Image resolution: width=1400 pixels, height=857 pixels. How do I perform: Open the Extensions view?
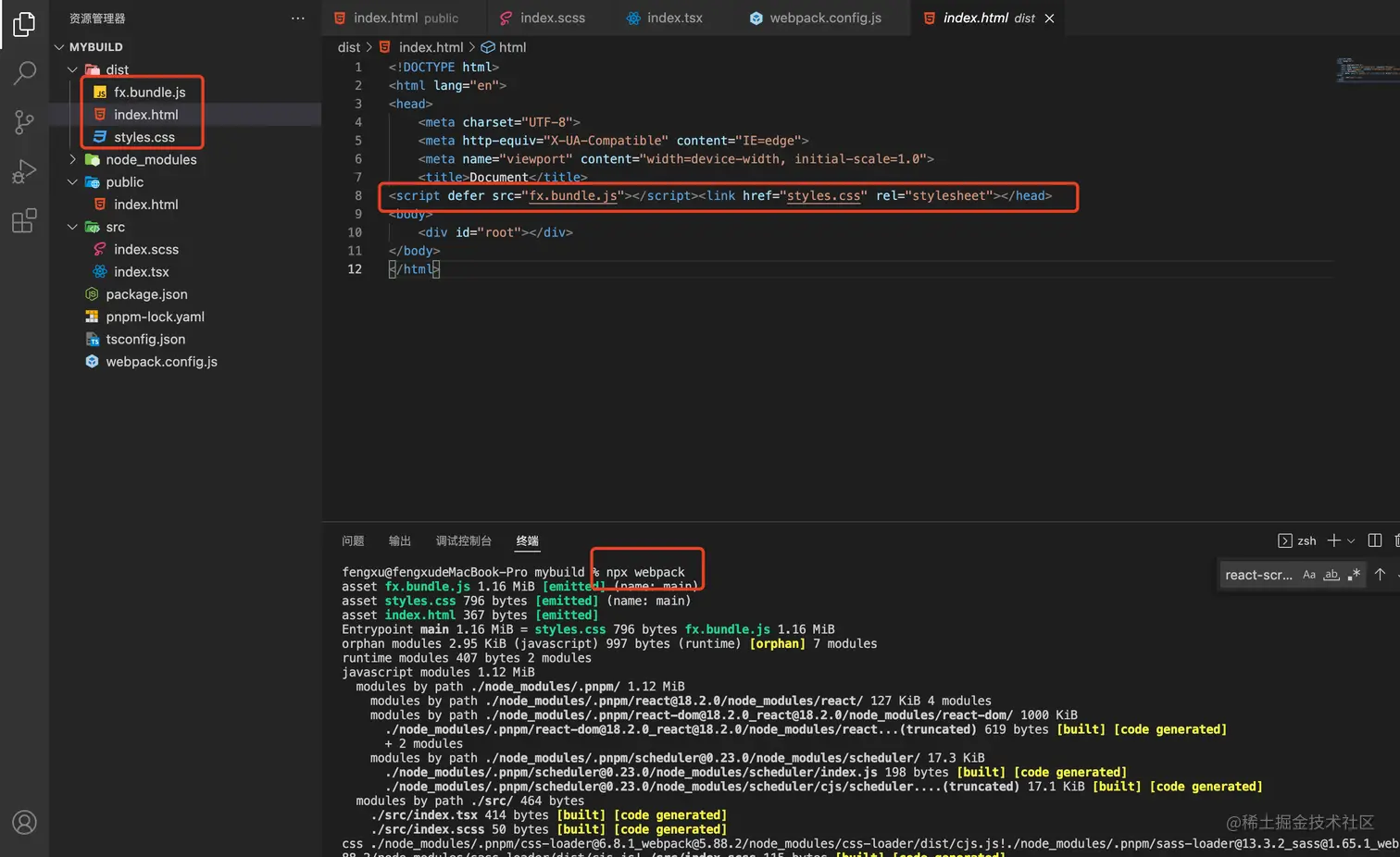24,220
